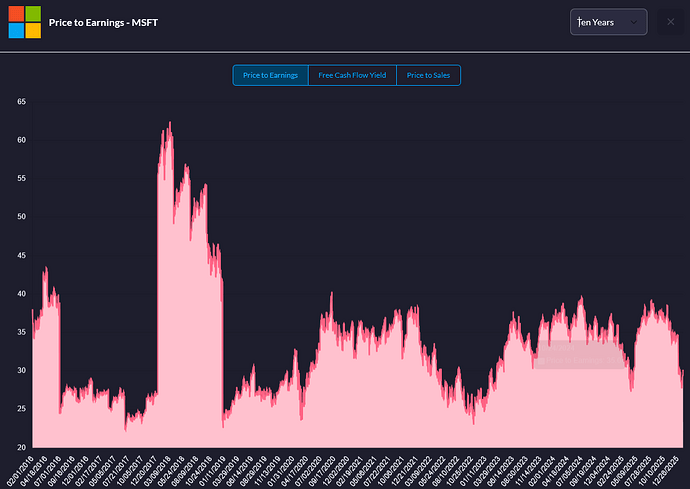
Task: Click the 45 y-axis label
Action: (x=22, y=255)
